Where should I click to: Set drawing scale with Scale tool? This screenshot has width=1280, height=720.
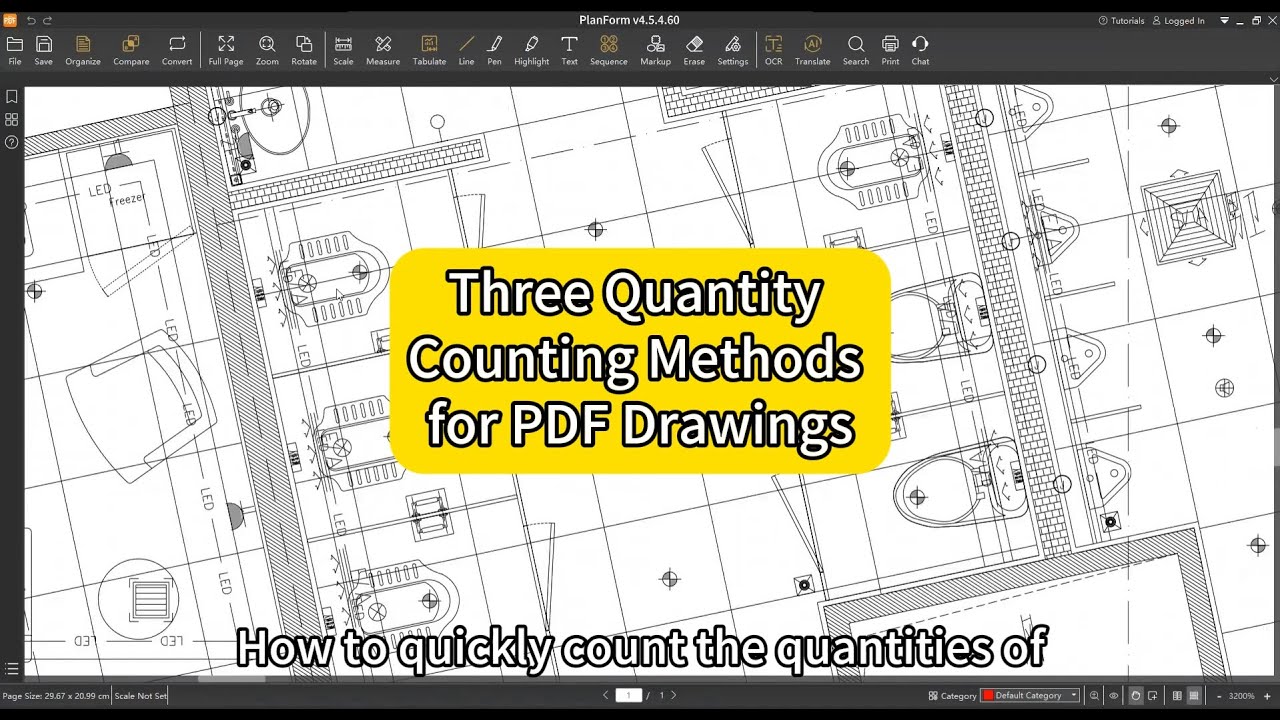click(x=343, y=50)
